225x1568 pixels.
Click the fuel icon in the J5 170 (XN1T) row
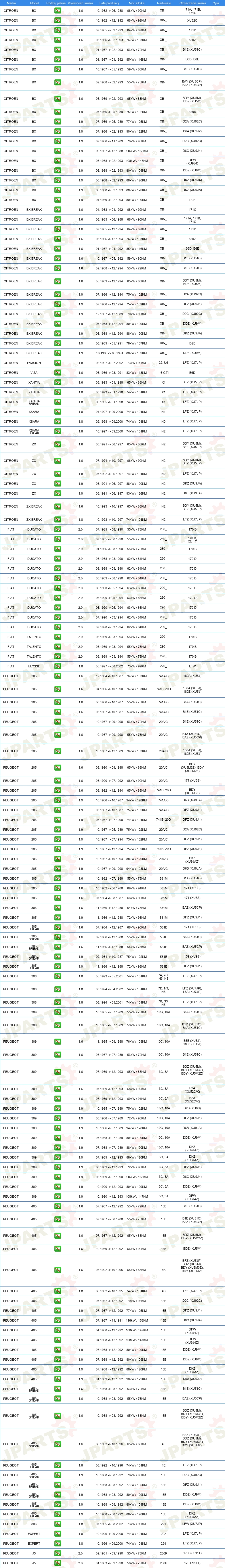coord(57,1563)
